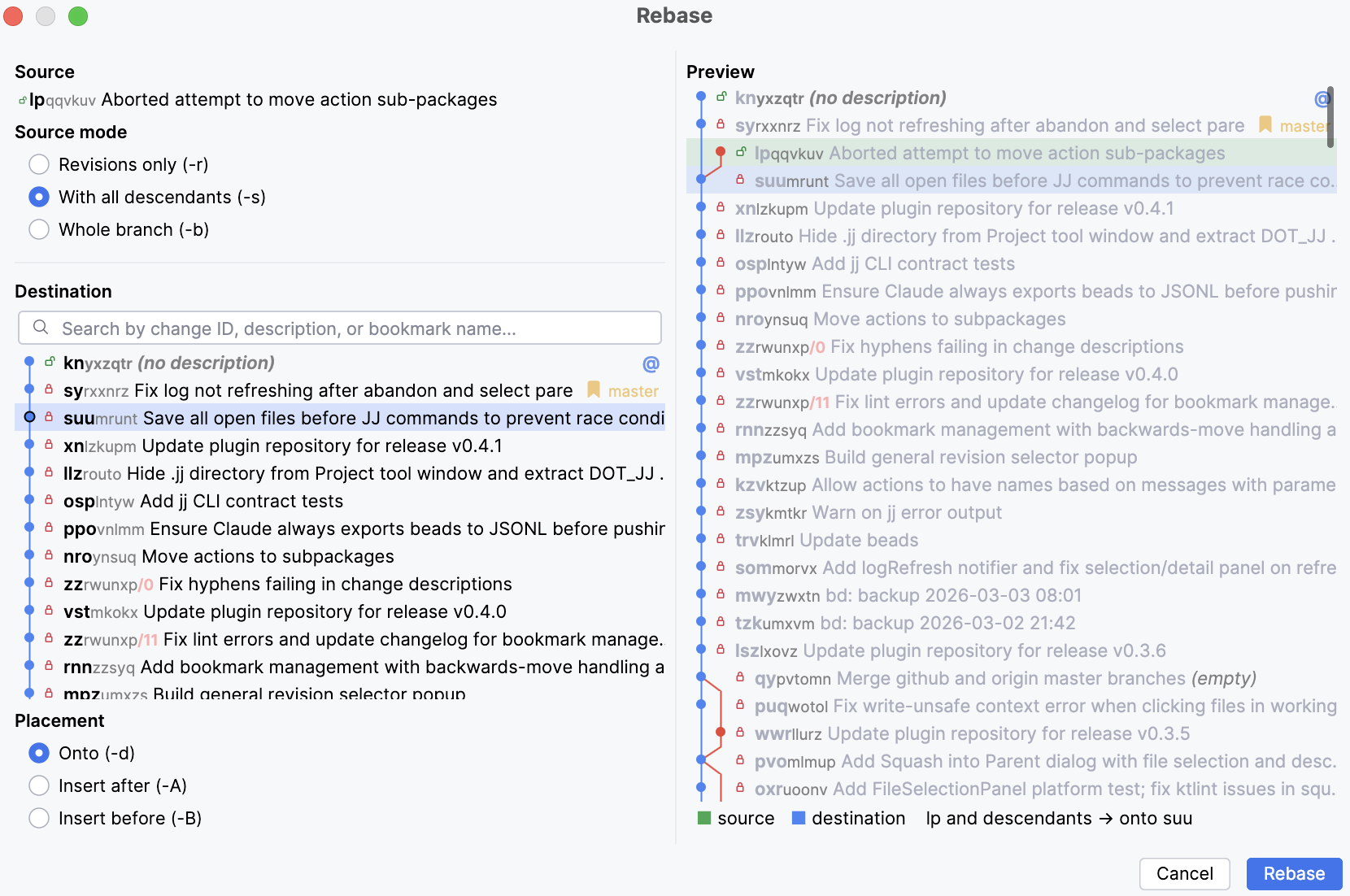The width and height of the screenshot is (1350, 896).
Task: Click the destination search field
Action: pyautogui.click(x=340, y=328)
